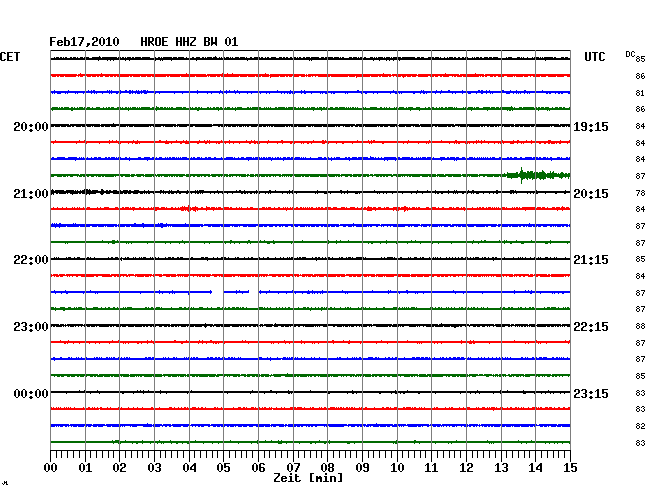Screen dimensions: 650x494
Task: Click the 20:15 UTC time label
Action: click(591, 194)
